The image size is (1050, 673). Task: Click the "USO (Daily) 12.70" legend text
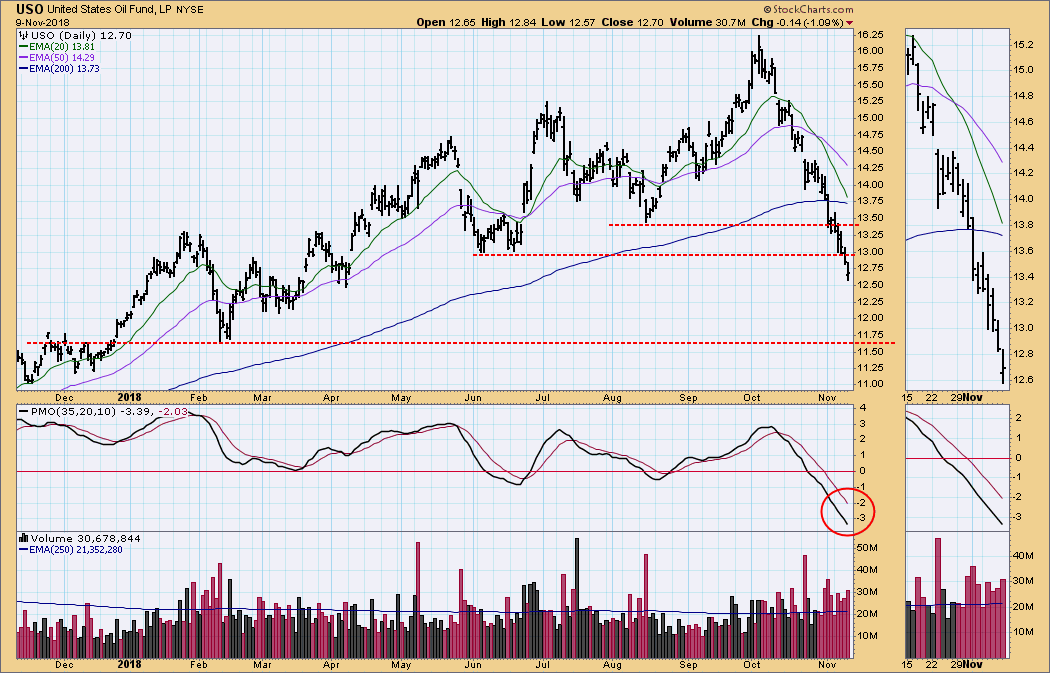(x=82, y=35)
